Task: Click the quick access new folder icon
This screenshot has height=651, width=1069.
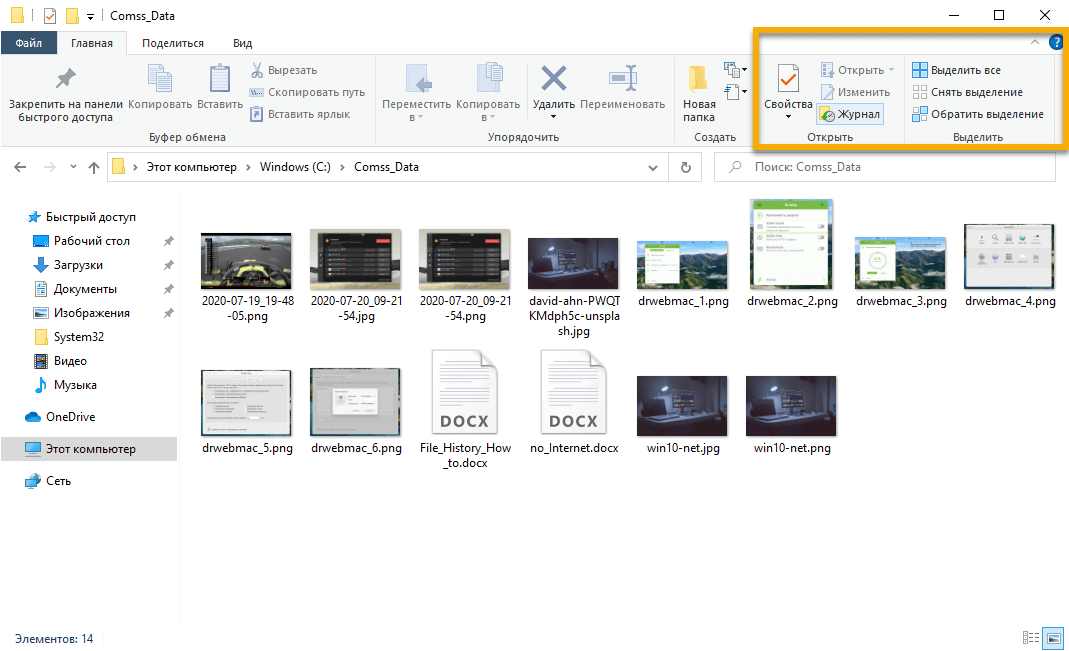Action: (72, 15)
